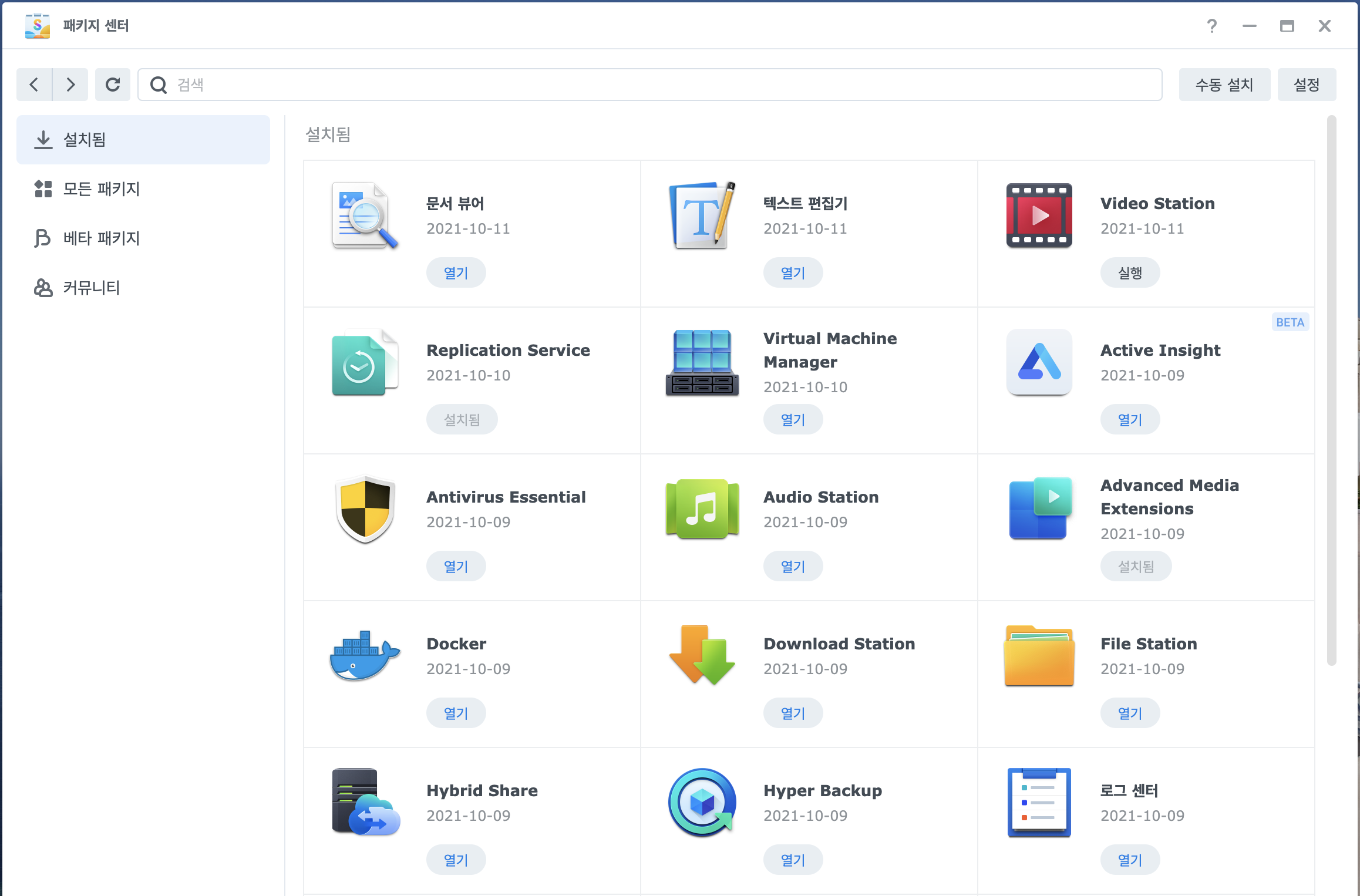Open the 모든 패키지 sidebar section
The image size is (1360, 896).
point(101,189)
